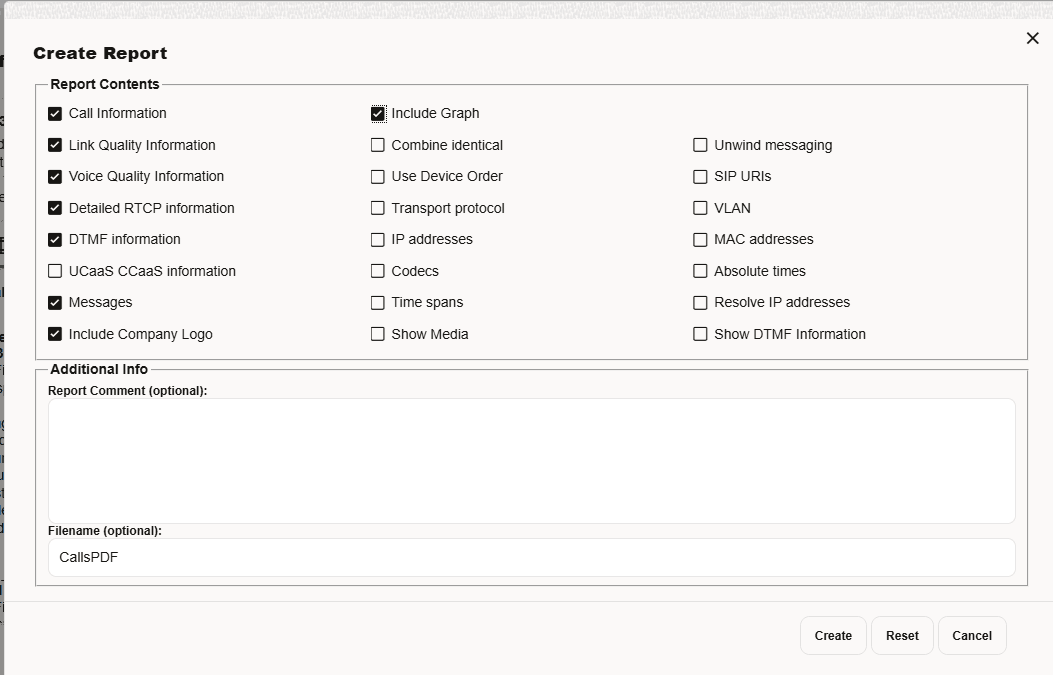
Task: Enable UCaaS CCaaS information
Action: (x=55, y=271)
